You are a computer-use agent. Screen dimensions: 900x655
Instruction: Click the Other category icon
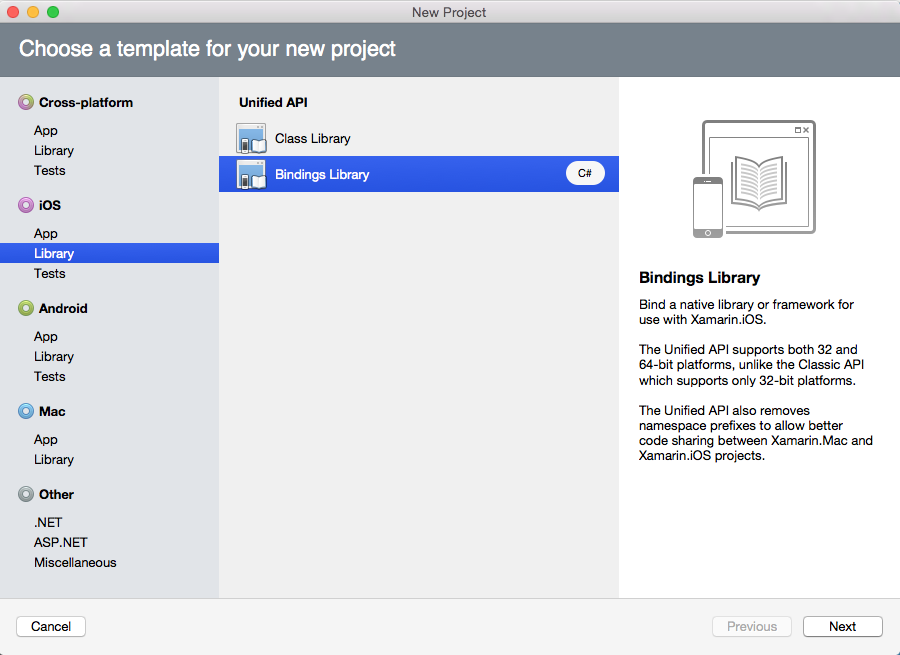click(x=26, y=494)
